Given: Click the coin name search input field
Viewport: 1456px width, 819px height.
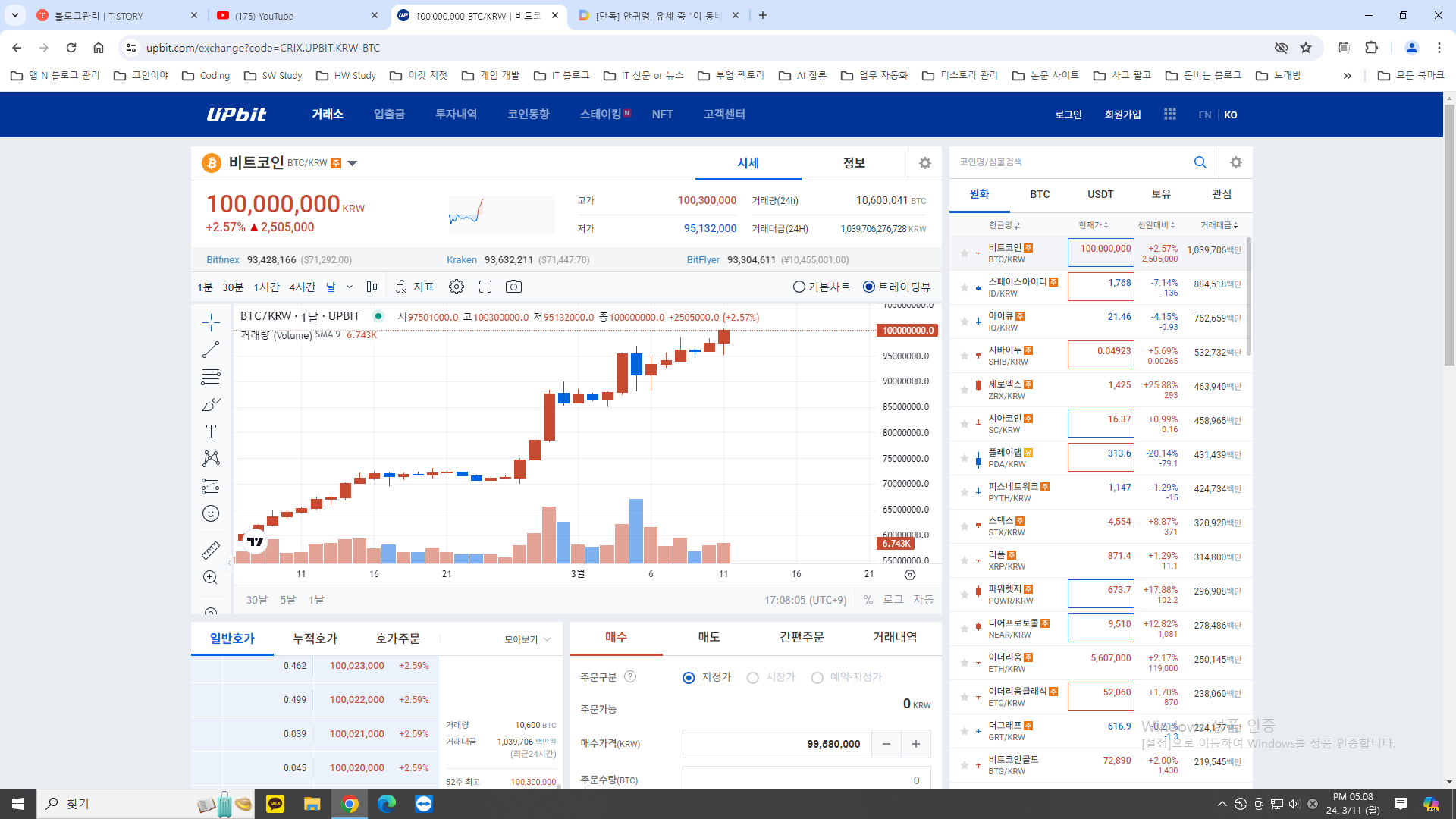Looking at the screenshot, I should click(x=1069, y=162).
